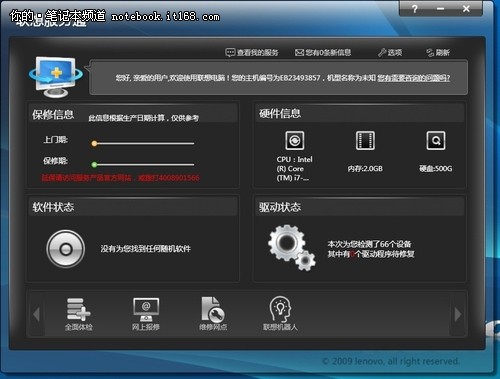Click the memory 内存 hardware icon

pos(365,140)
